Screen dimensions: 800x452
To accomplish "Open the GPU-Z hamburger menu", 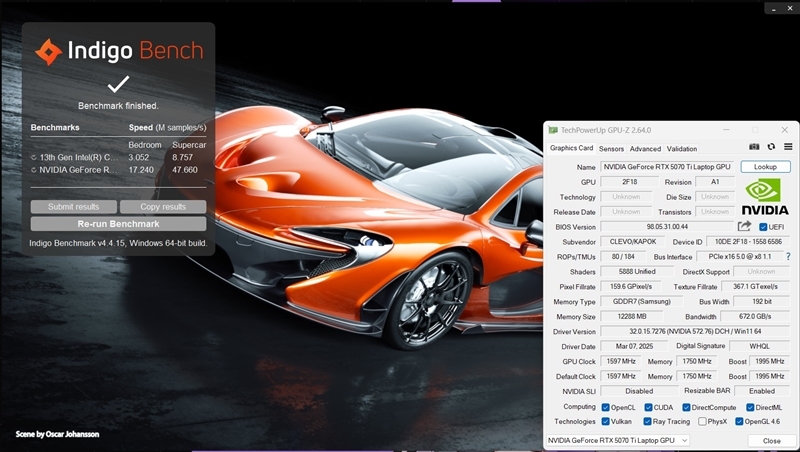I will (x=787, y=148).
